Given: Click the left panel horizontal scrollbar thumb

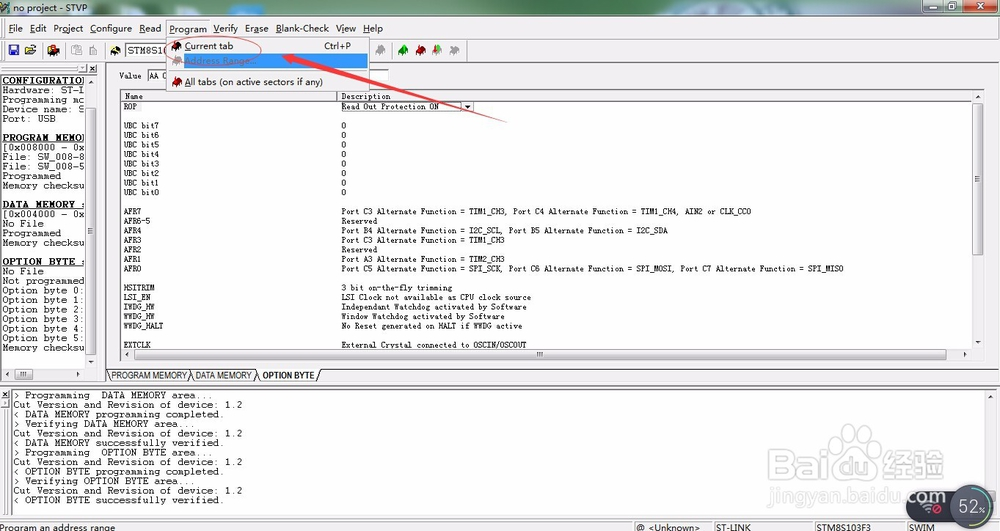Looking at the screenshot, I should [x=23, y=374].
